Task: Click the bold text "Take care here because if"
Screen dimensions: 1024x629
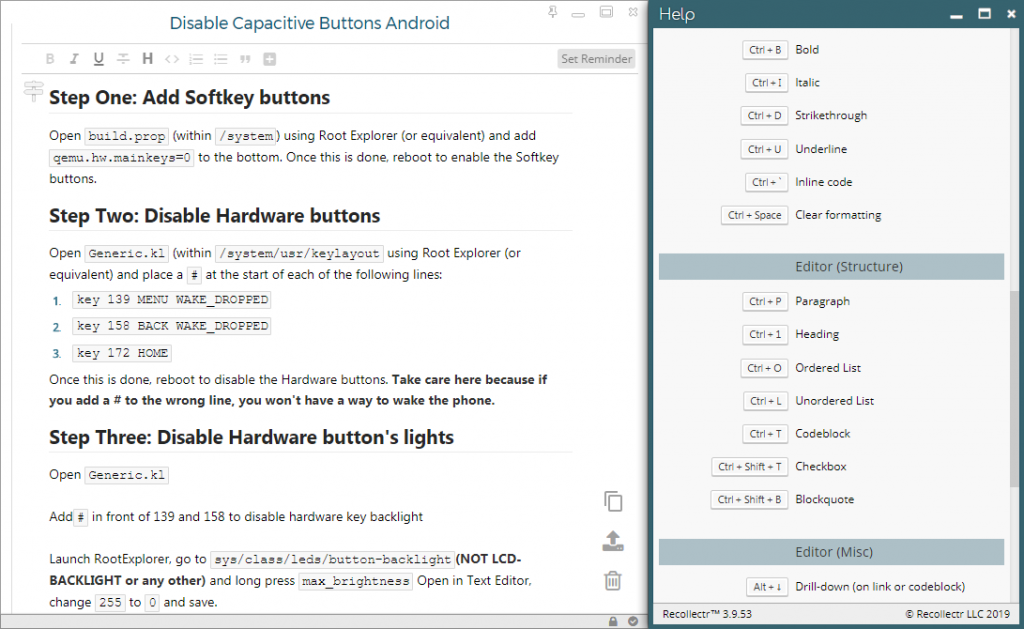Action: (x=470, y=379)
